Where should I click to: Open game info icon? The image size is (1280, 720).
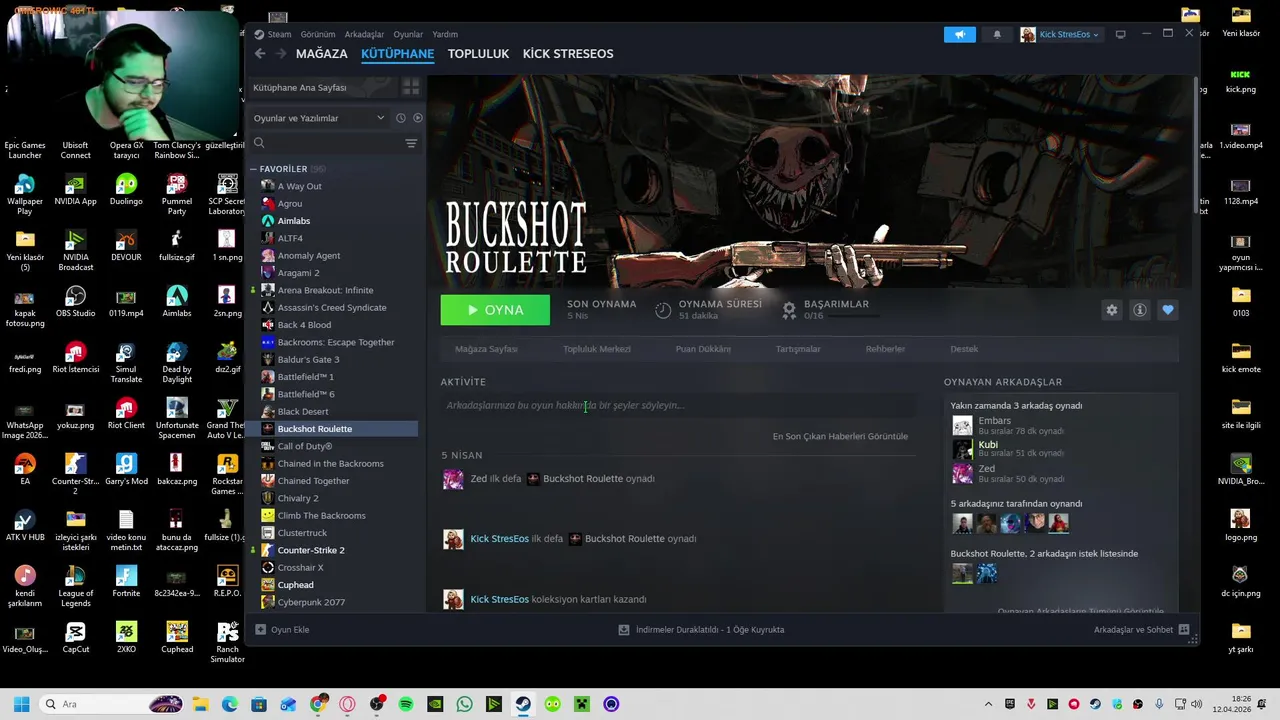point(1139,310)
